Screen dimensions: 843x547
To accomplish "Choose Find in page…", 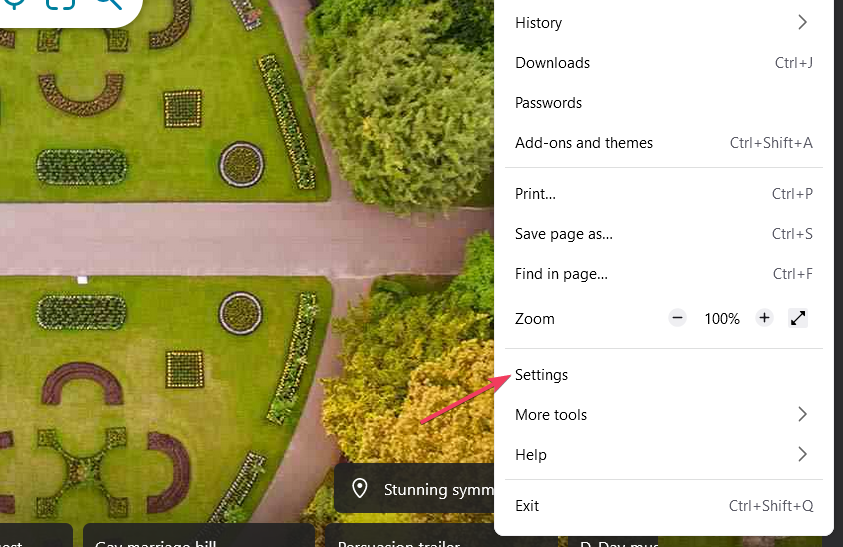I will [663, 274].
